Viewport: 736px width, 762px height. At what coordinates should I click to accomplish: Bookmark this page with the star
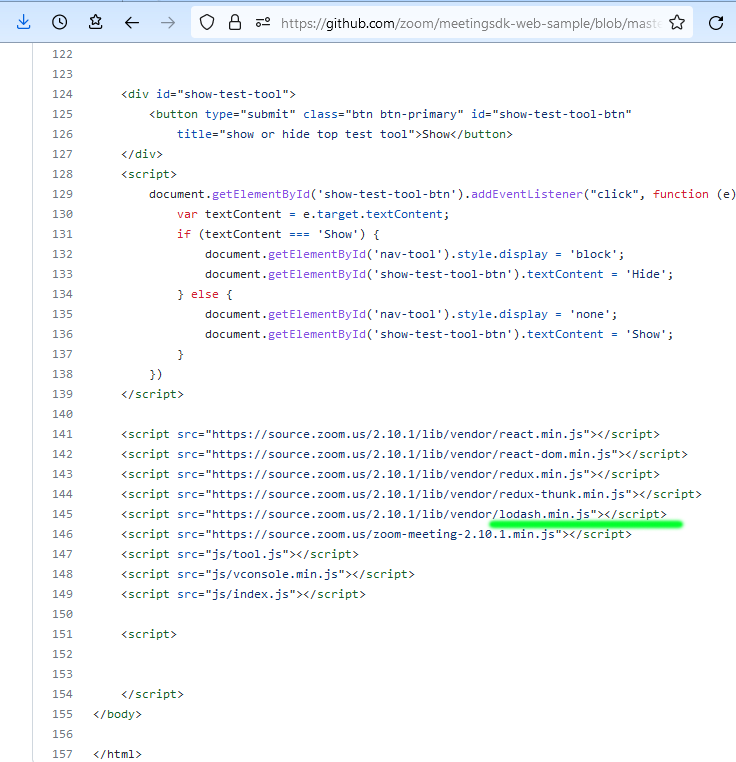tap(677, 22)
